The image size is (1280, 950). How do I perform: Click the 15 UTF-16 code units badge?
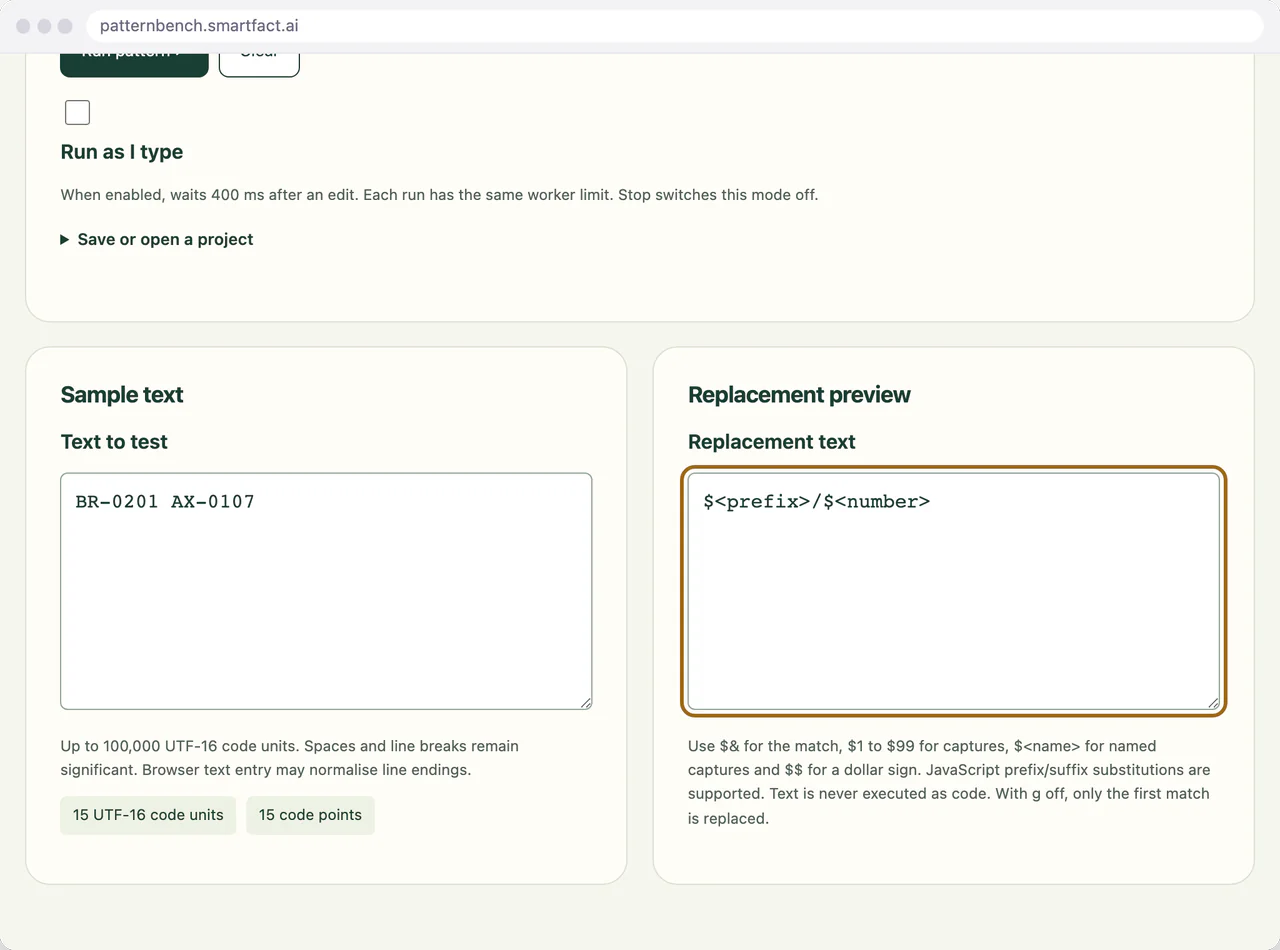(148, 815)
